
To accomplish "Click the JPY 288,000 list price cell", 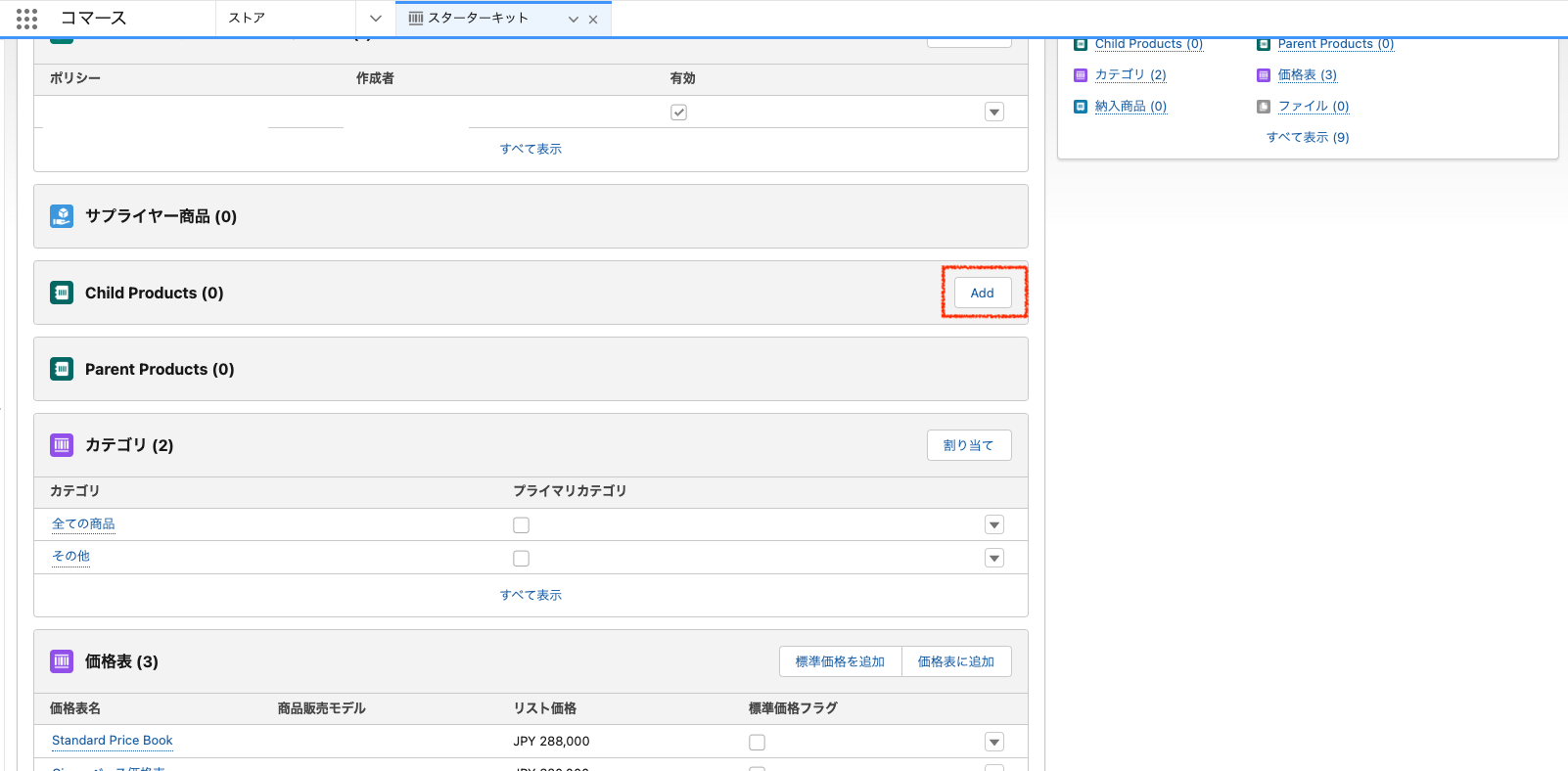I will (x=551, y=742).
